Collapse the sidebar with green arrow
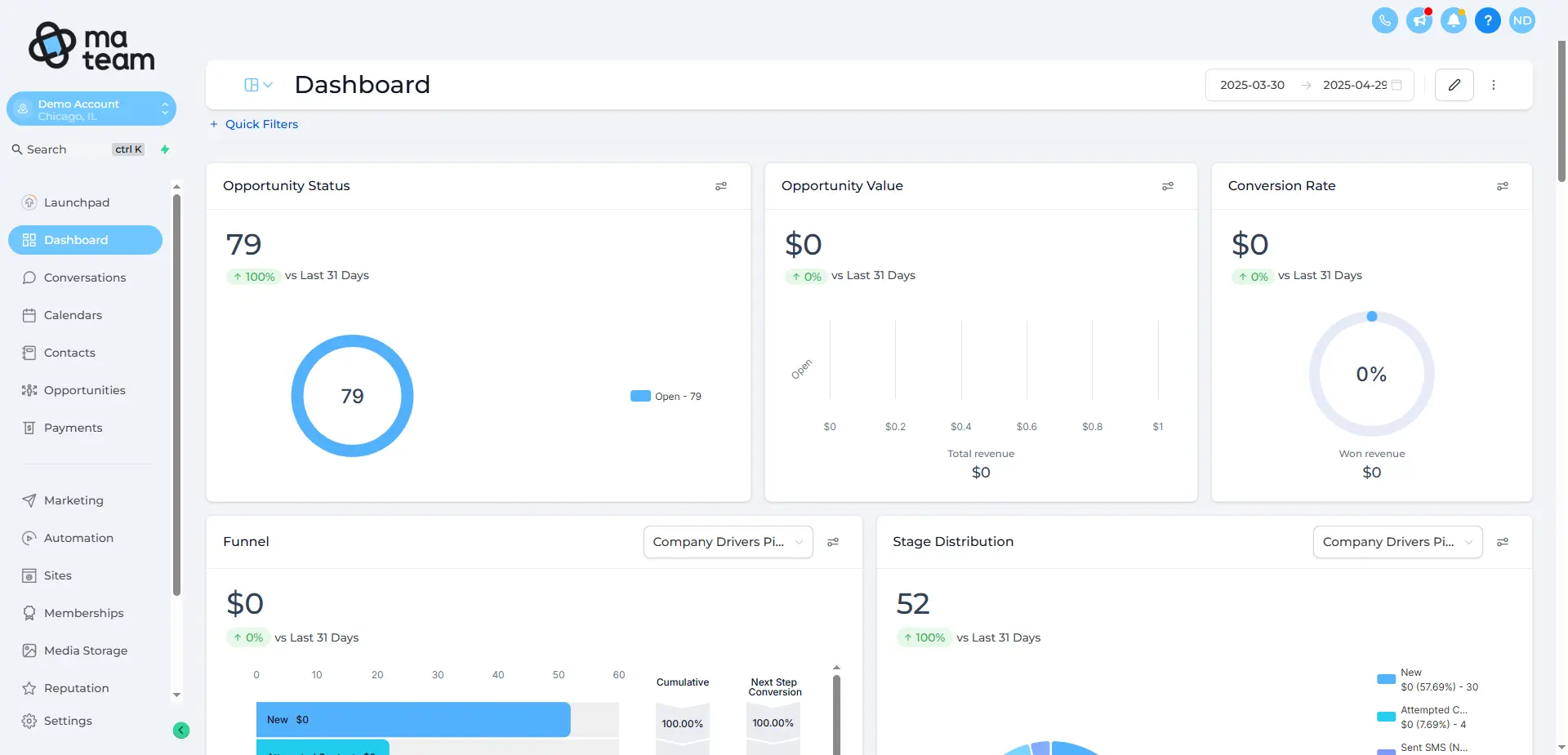 click(x=181, y=731)
